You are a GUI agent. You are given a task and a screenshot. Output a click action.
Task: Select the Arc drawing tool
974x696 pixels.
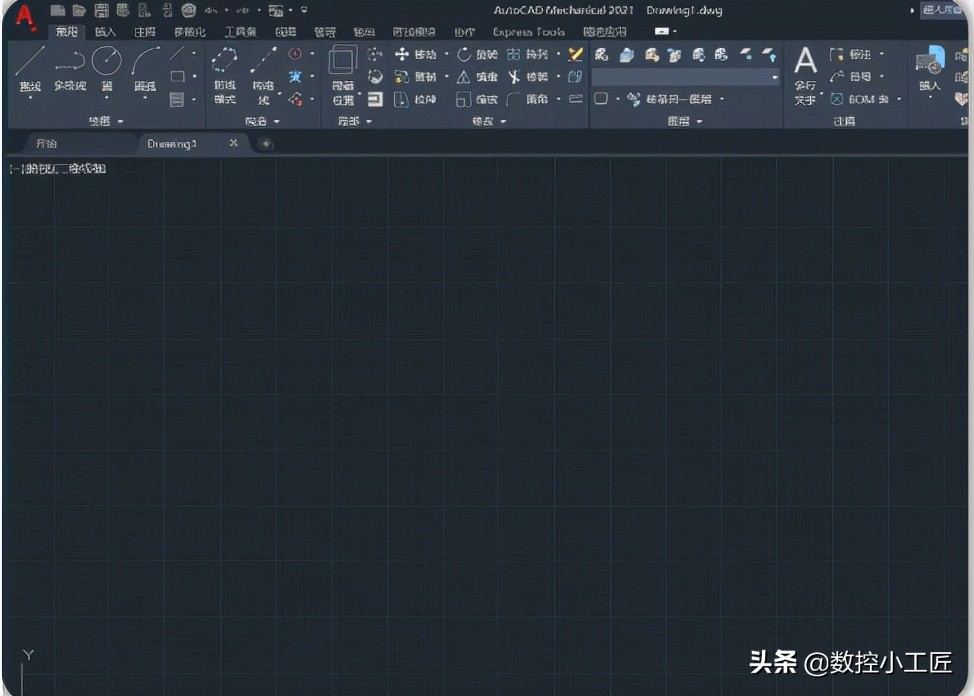pos(145,68)
